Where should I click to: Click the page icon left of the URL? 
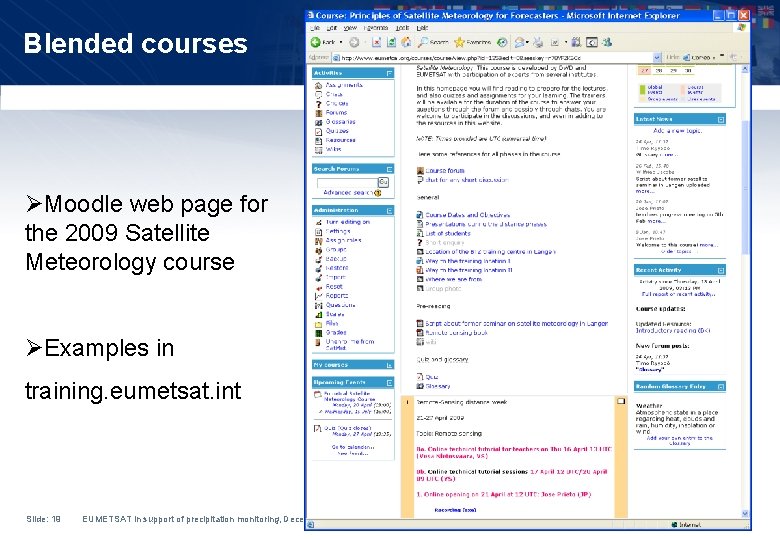pyautogui.click(x=336, y=58)
